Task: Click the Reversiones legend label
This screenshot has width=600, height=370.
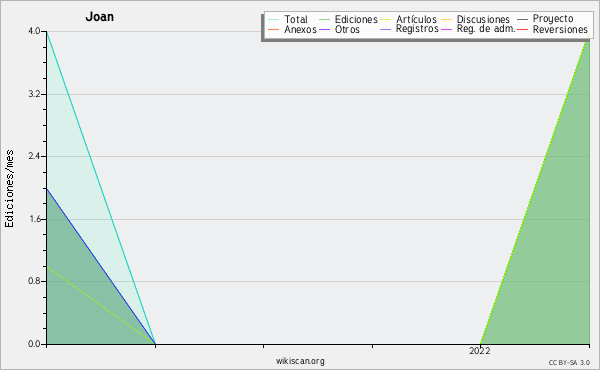Action: (x=560, y=29)
